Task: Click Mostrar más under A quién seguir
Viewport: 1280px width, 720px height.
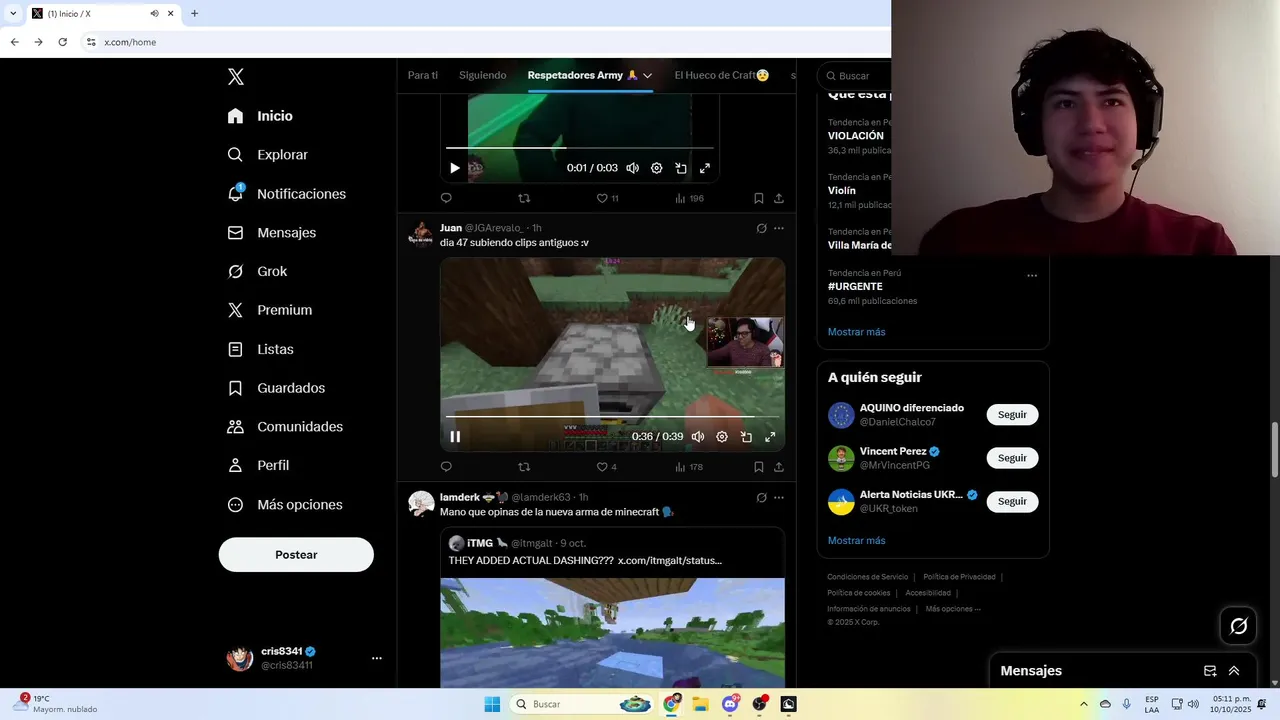Action: tap(856, 541)
